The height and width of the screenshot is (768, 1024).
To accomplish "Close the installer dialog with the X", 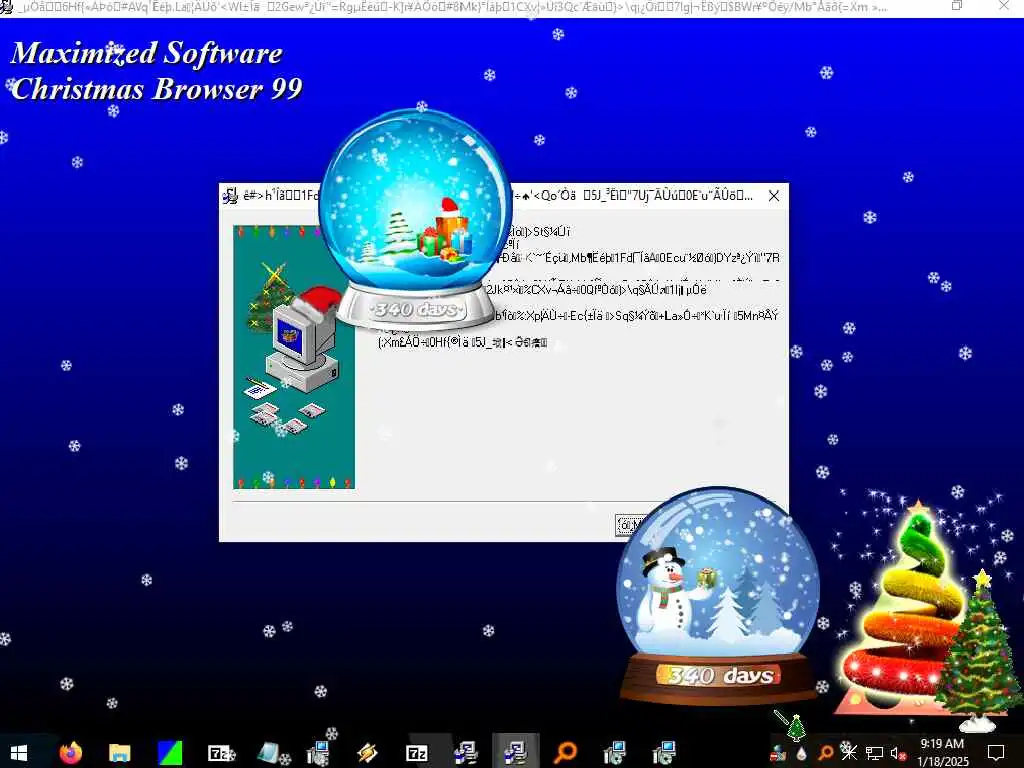I will pos(774,196).
